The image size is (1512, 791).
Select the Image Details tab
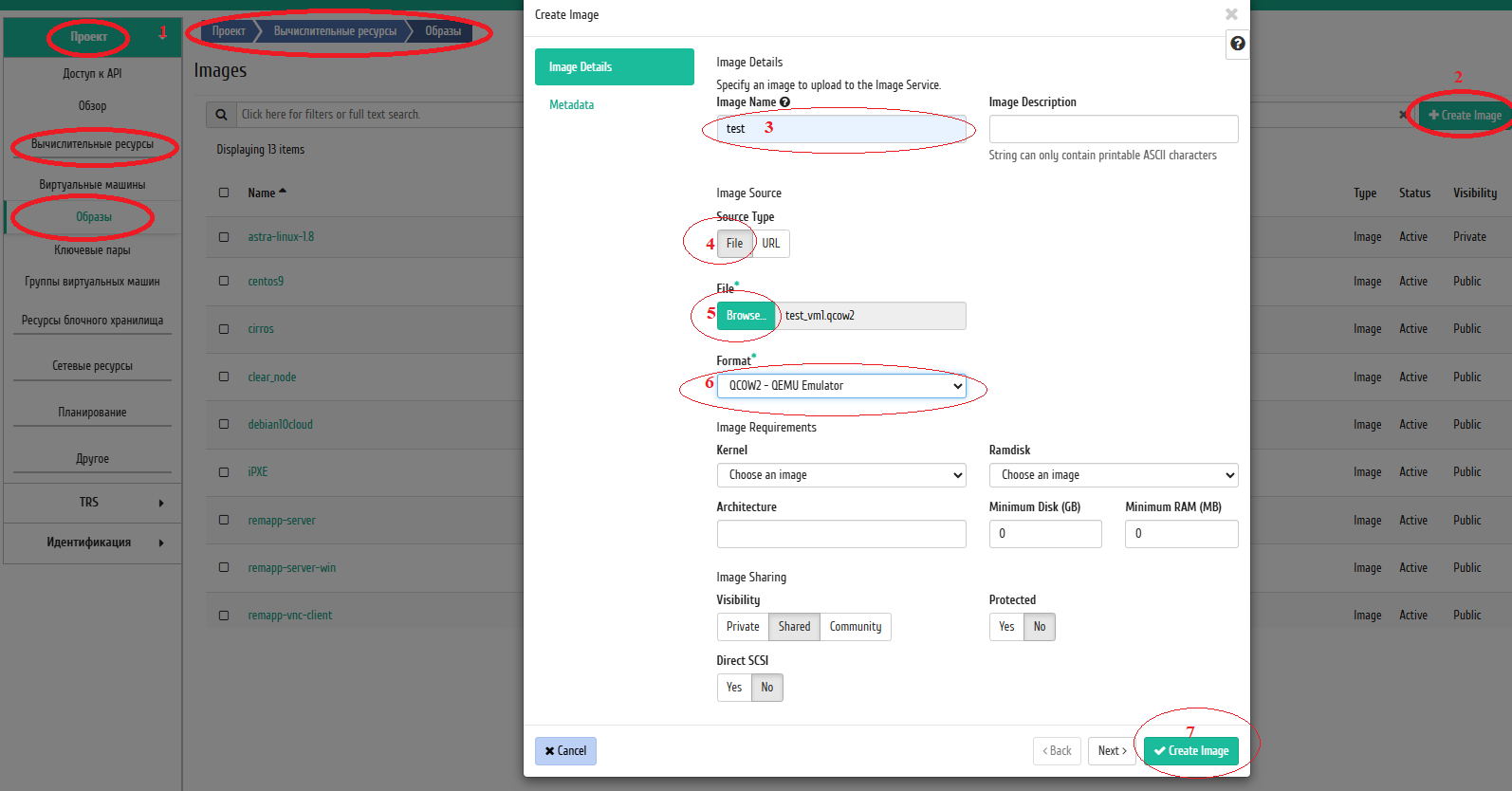[x=615, y=67]
